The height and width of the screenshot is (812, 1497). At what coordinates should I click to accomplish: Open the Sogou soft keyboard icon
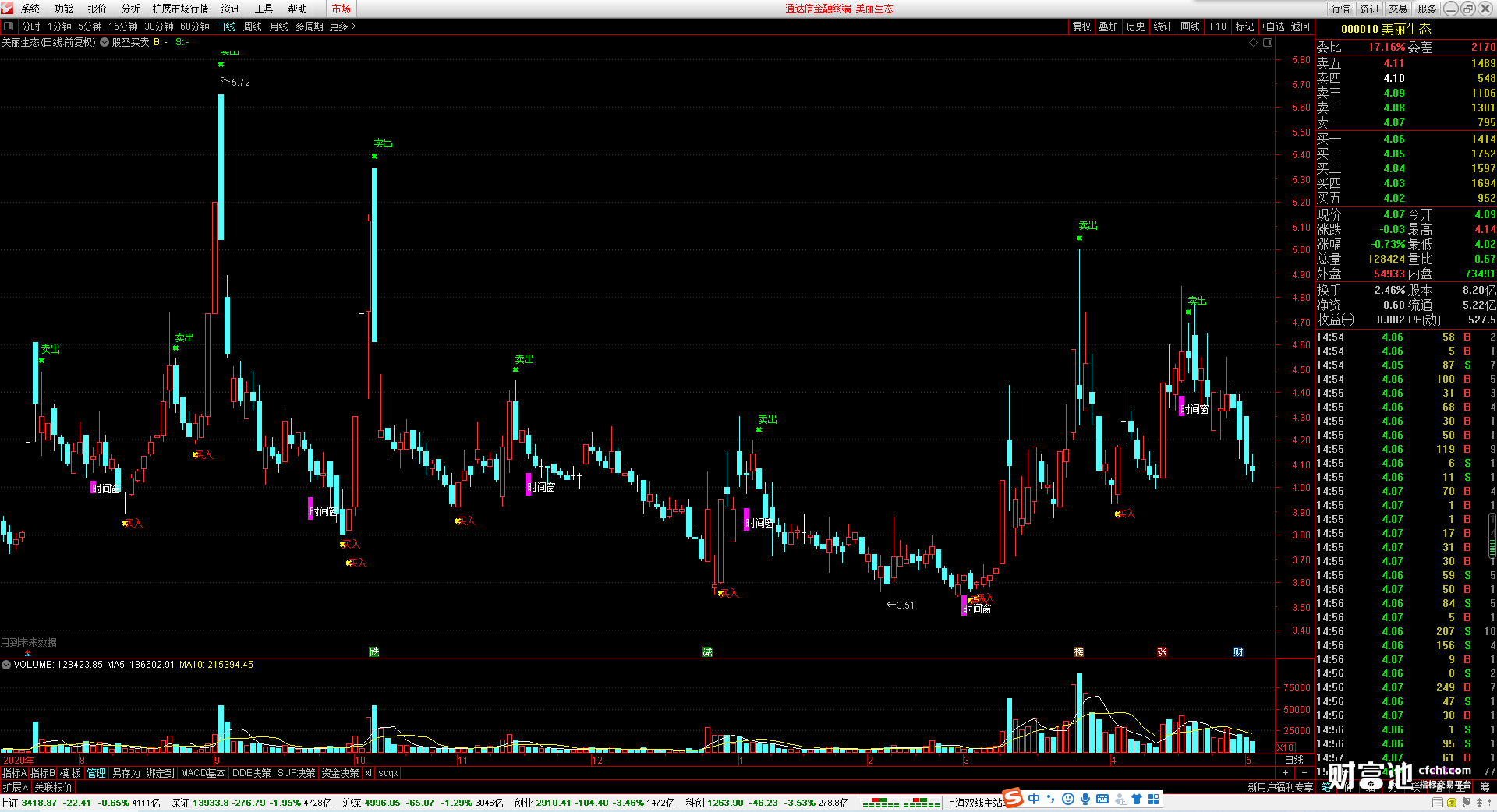click(1102, 799)
